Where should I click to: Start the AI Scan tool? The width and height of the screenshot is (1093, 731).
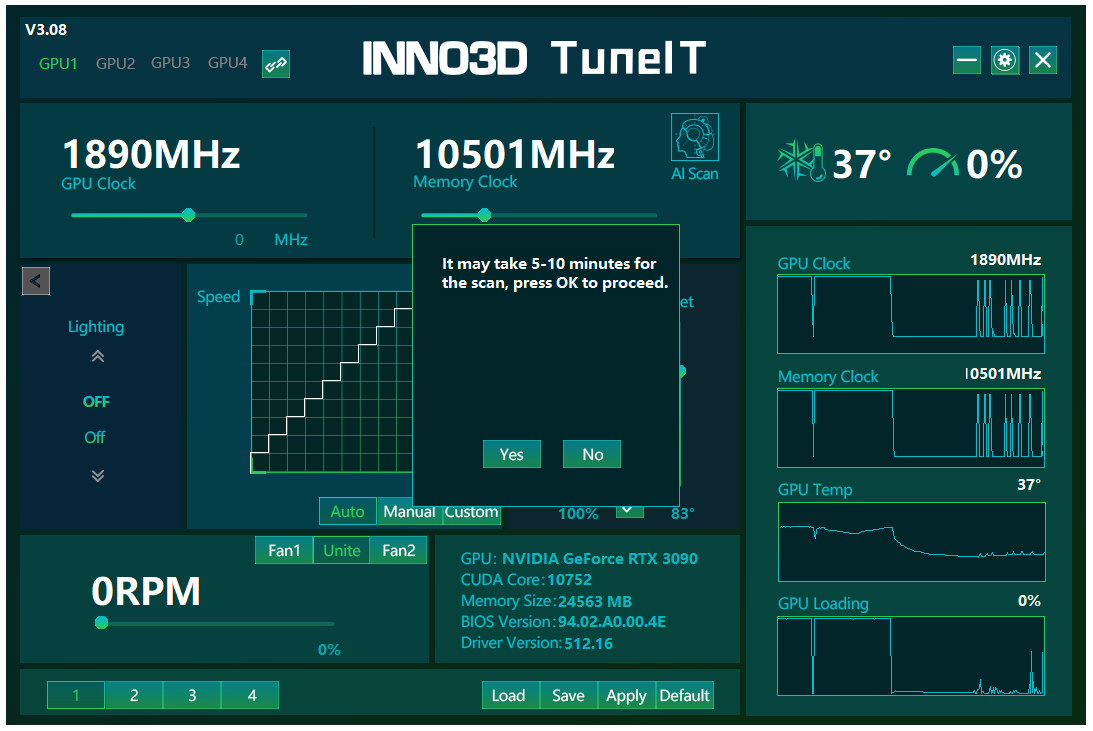695,147
